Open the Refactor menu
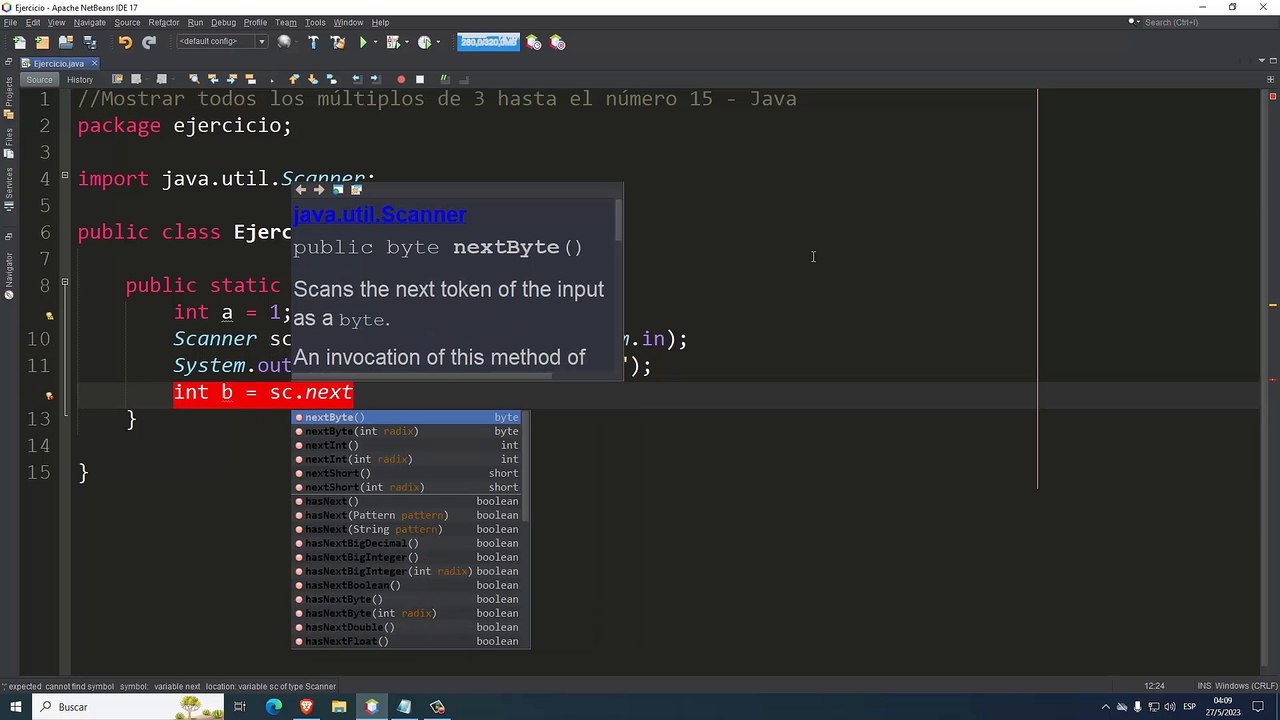This screenshot has height=720, width=1280. point(164,22)
